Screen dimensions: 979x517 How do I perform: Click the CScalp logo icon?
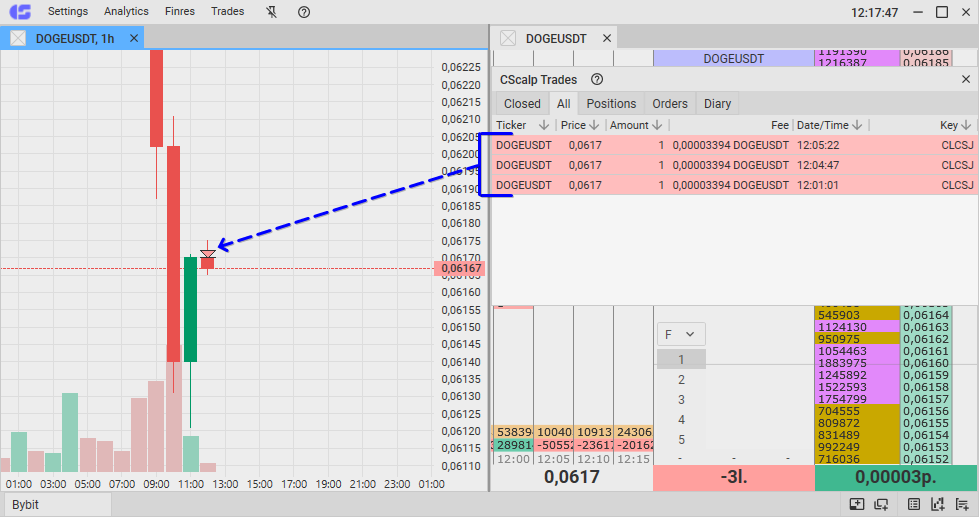(x=20, y=12)
